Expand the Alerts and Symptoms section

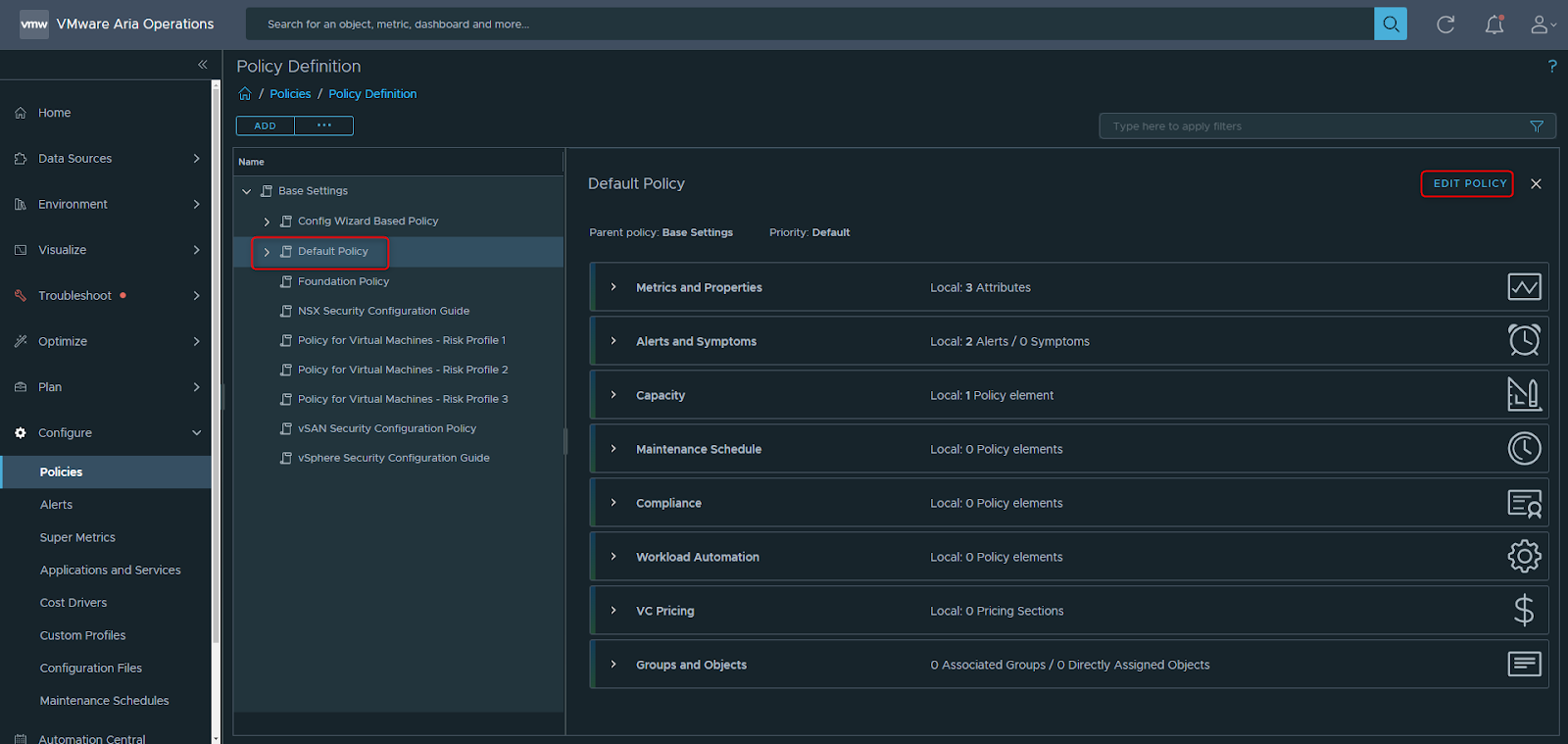[613, 341]
